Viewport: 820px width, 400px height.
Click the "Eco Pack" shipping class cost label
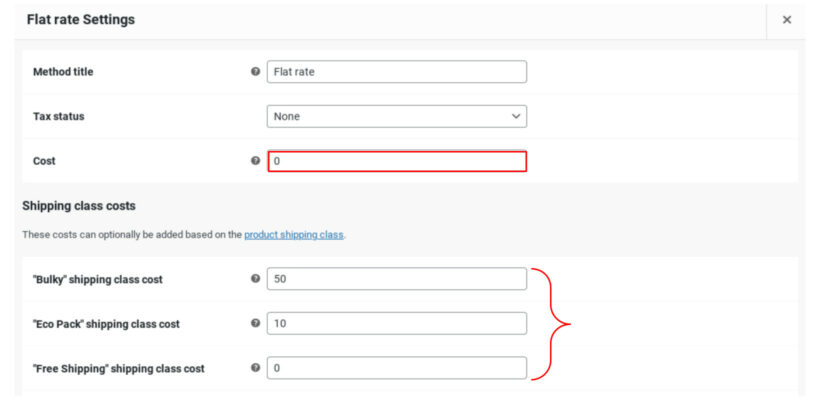(106, 324)
